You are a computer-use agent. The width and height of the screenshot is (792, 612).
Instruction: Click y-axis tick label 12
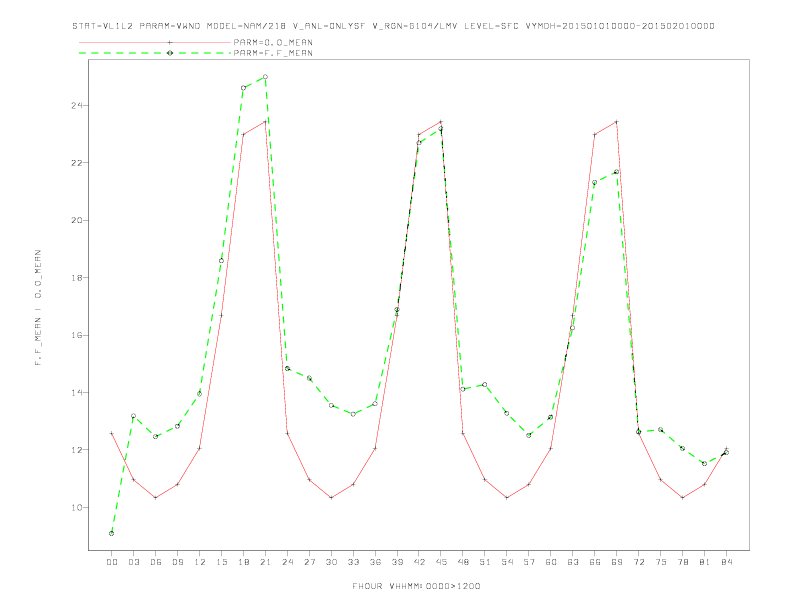[77, 450]
